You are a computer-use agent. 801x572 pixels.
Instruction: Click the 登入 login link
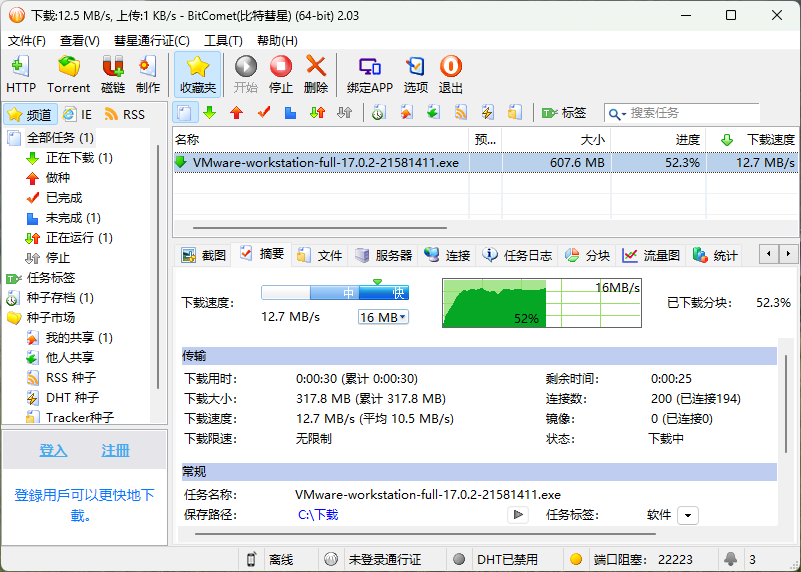coord(54,450)
